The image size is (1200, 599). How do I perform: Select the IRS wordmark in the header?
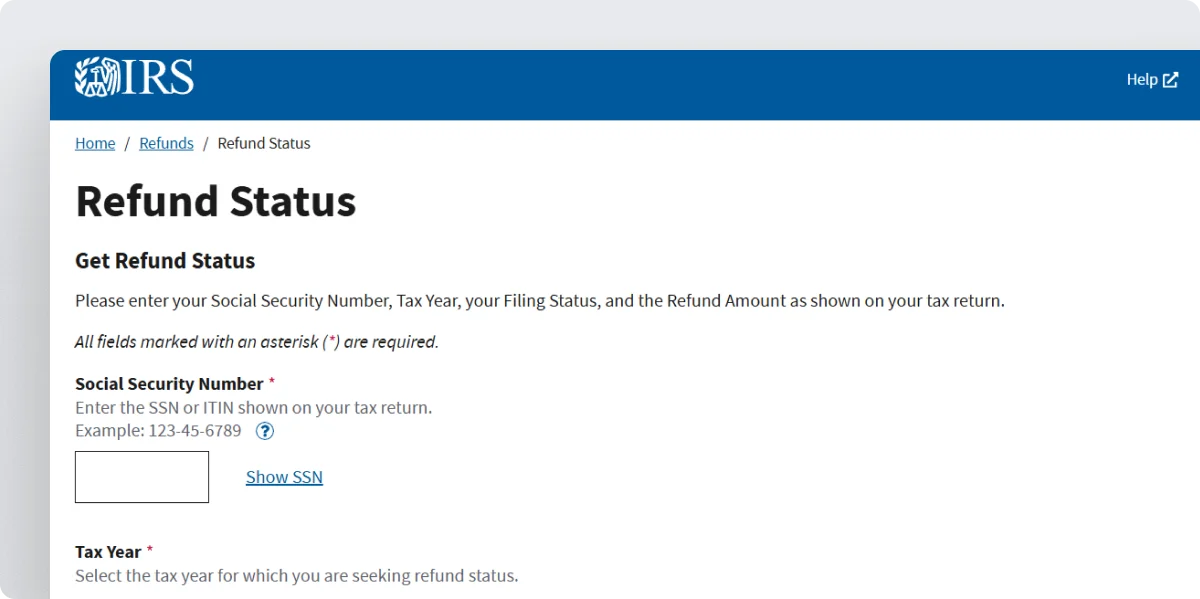tap(160, 77)
